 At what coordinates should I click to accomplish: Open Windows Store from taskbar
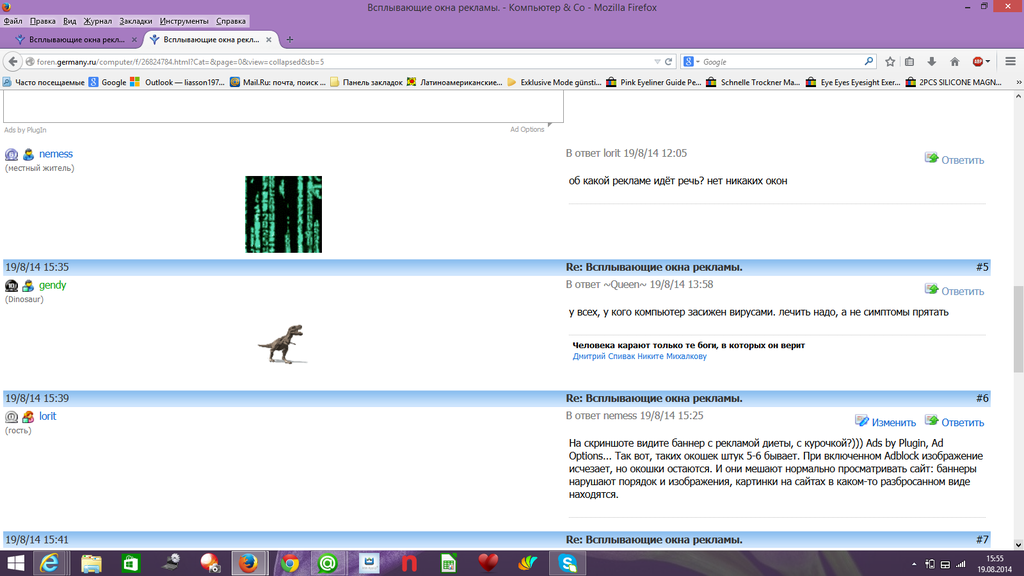pyautogui.click(x=131, y=563)
